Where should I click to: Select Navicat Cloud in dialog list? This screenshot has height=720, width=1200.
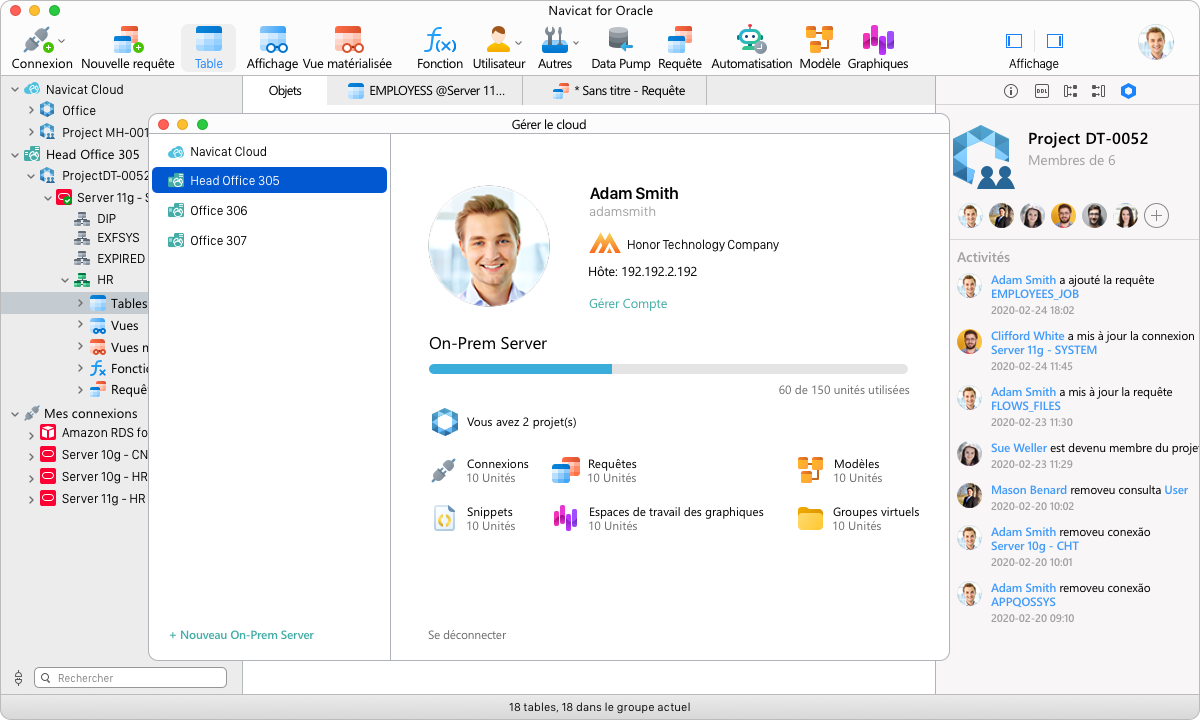pyautogui.click(x=268, y=152)
